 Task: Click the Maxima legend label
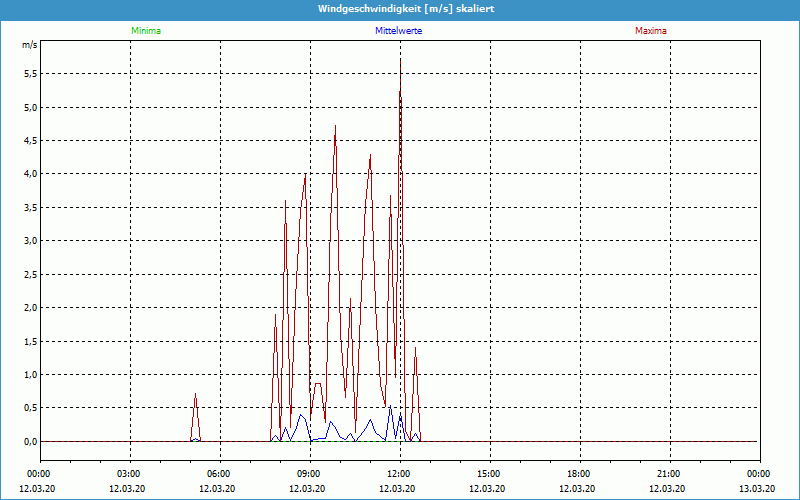pos(650,31)
